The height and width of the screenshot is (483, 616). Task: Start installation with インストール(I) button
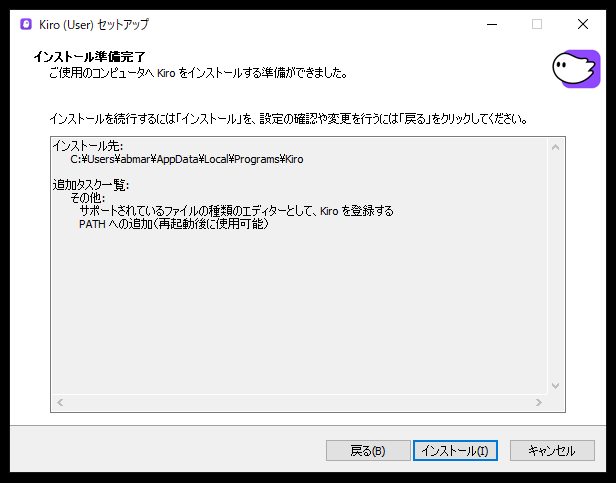(455, 451)
